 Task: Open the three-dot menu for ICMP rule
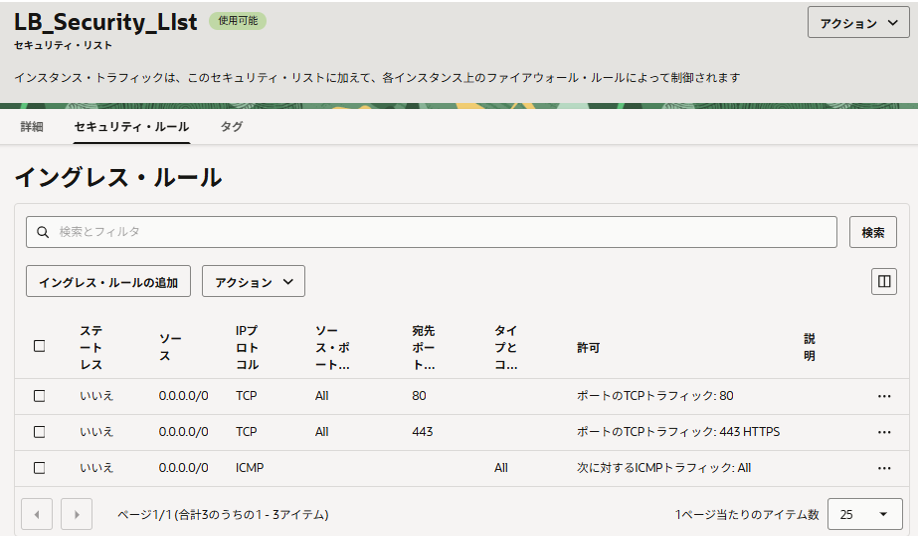pyautogui.click(x=883, y=468)
